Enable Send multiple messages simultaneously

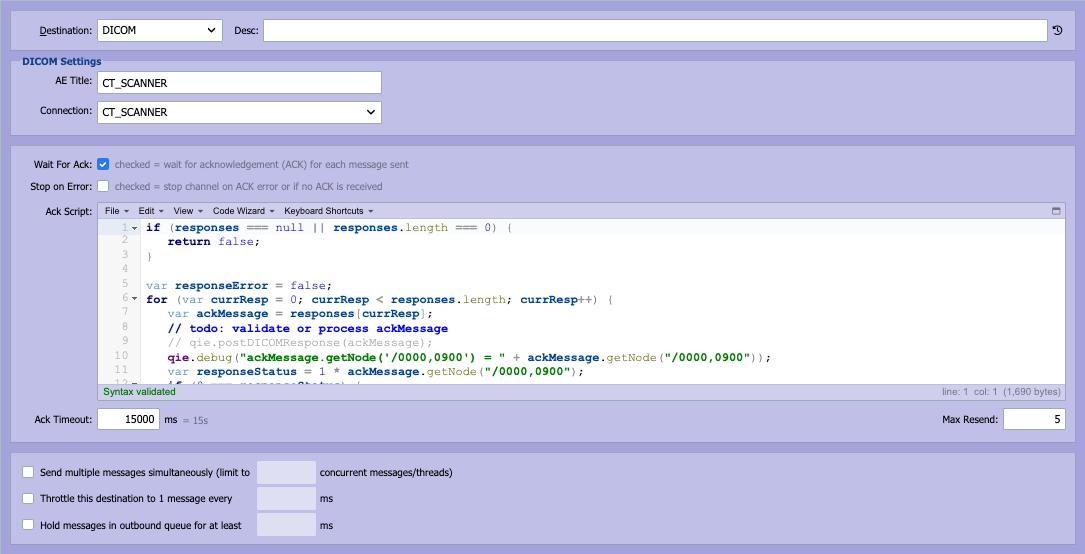coord(28,472)
